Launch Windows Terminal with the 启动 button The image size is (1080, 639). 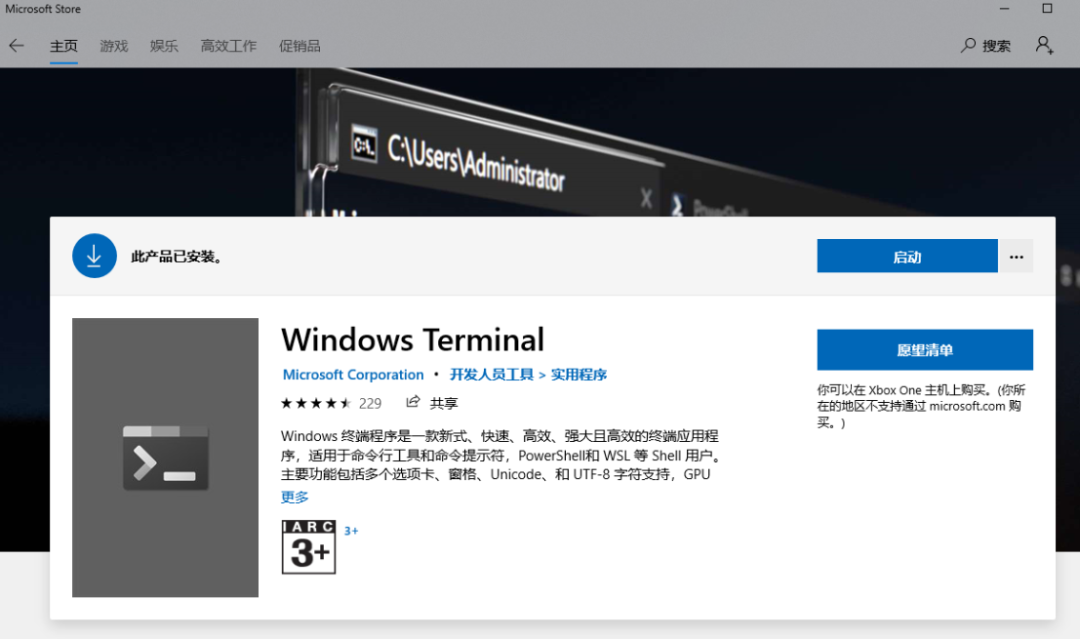[x=906, y=256]
